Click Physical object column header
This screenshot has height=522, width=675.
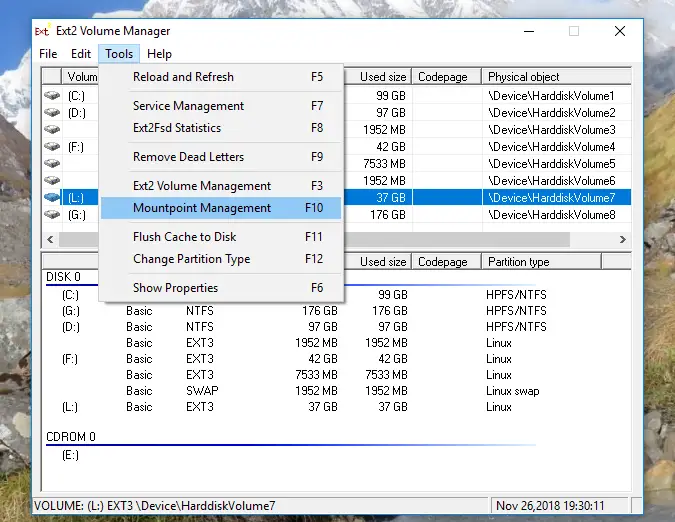pyautogui.click(x=556, y=77)
